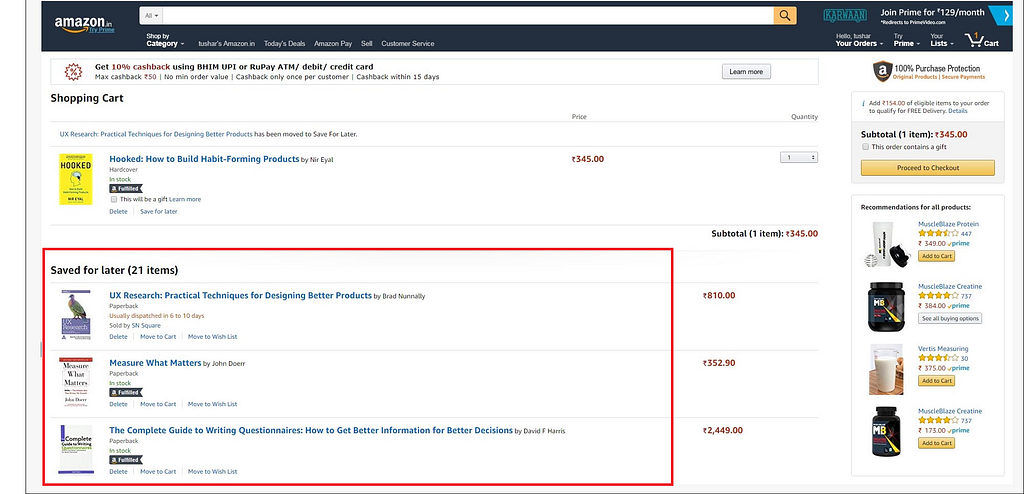Delete Measure What Matters from saved items
Image resolution: width=1024 pixels, height=494 pixels.
[118, 404]
